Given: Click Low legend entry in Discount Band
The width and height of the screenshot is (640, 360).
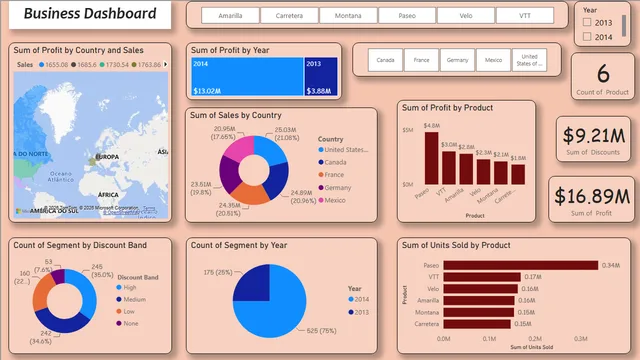Looking at the screenshot, I should point(125,311).
